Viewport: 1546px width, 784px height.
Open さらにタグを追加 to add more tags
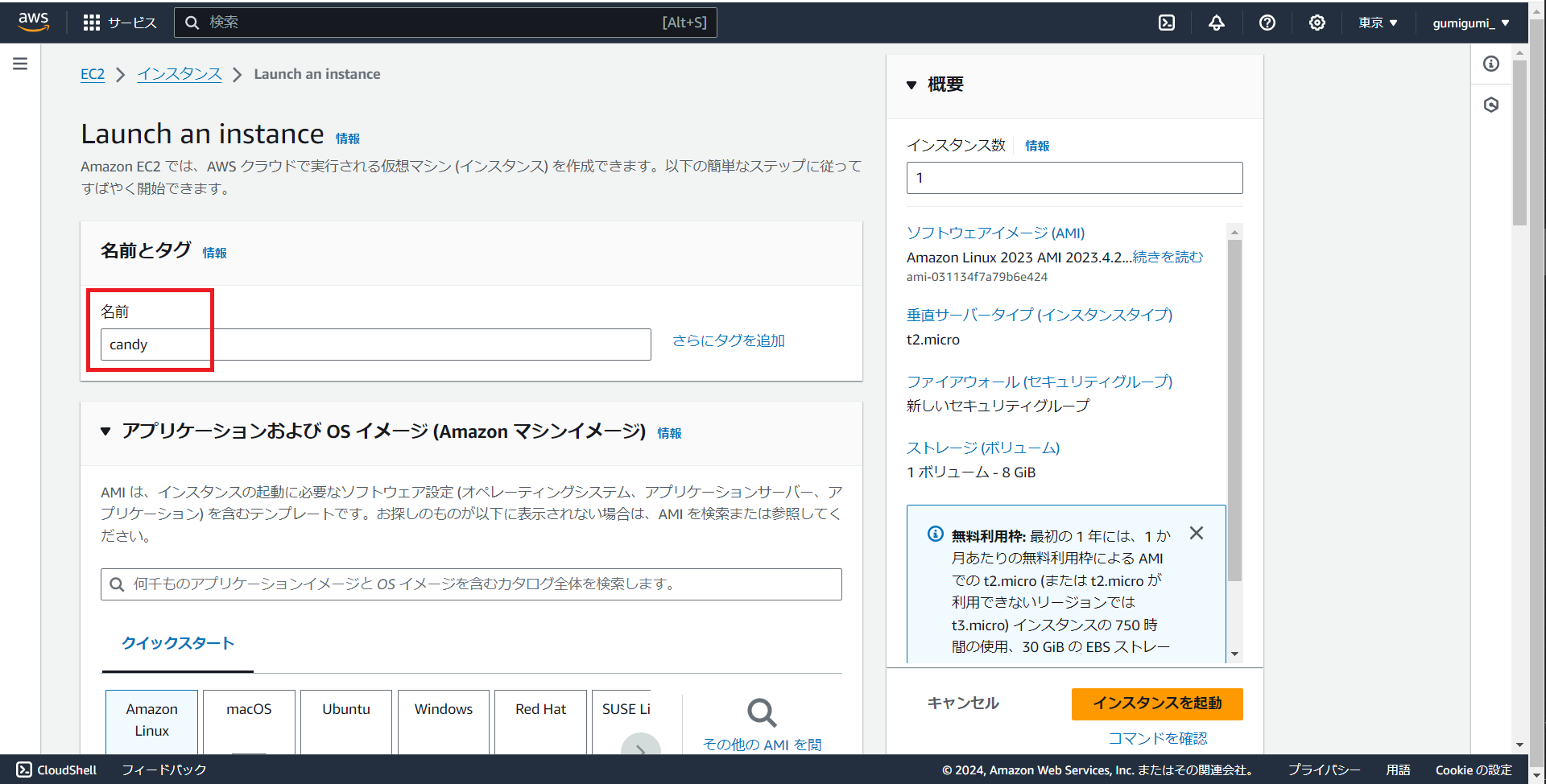coord(727,340)
